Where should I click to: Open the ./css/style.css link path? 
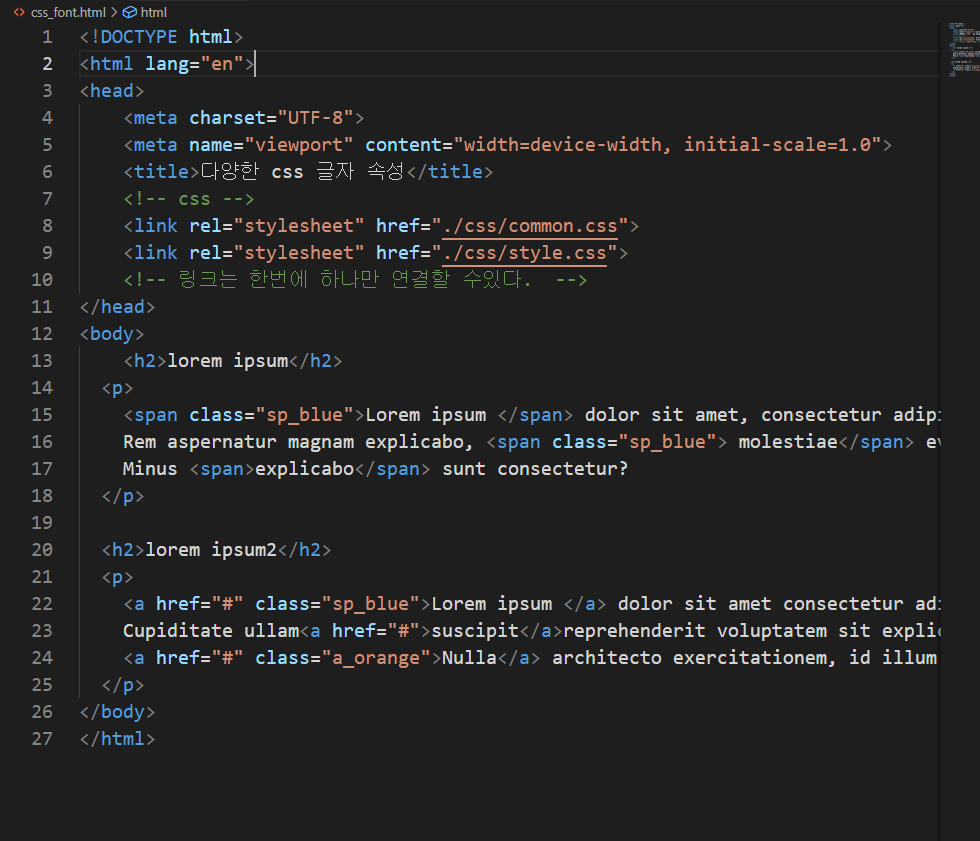point(524,252)
